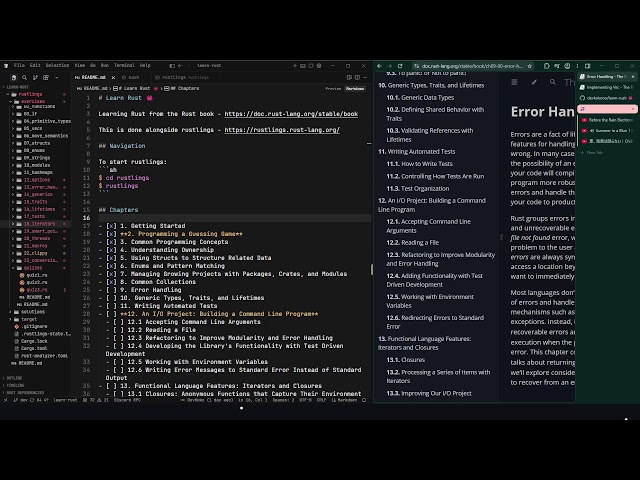
Task: Open the Explorer view icon in the sidebar toolbar
Action: pyautogui.click(x=14, y=78)
